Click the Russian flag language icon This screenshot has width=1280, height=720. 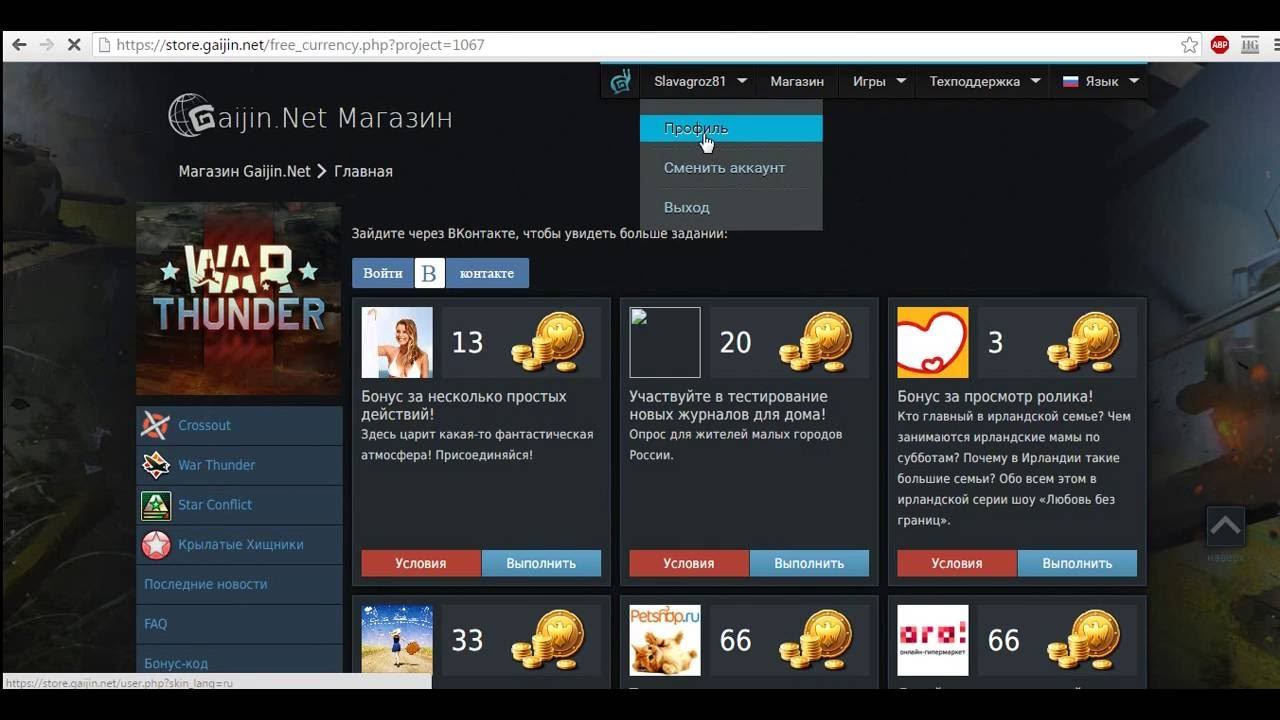pyautogui.click(x=1070, y=81)
